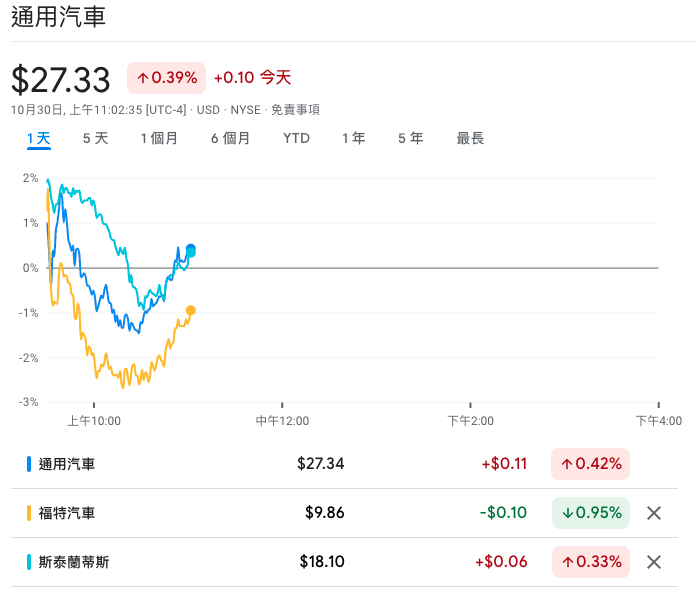Click the blue endpoint dot on chart
697x598 pixels.
[x=191, y=248]
